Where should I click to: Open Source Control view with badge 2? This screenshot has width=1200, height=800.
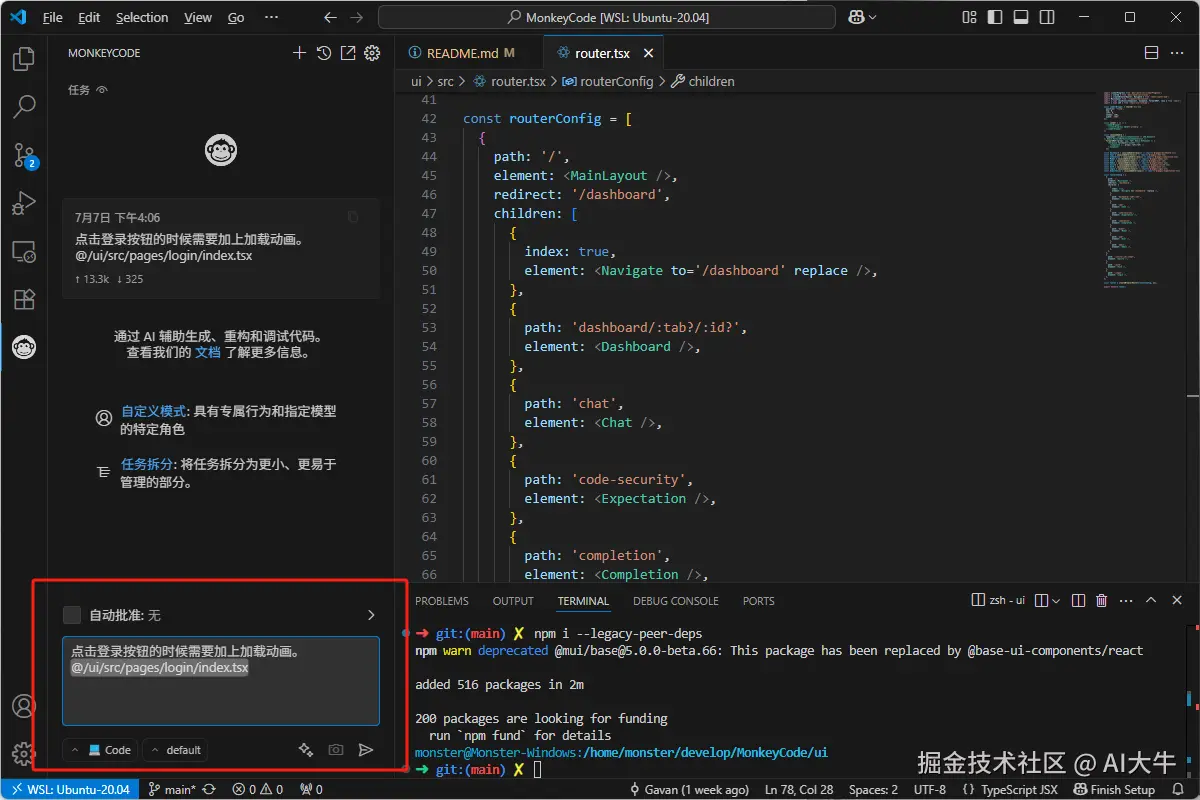pyautogui.click(x=24, y=154)
